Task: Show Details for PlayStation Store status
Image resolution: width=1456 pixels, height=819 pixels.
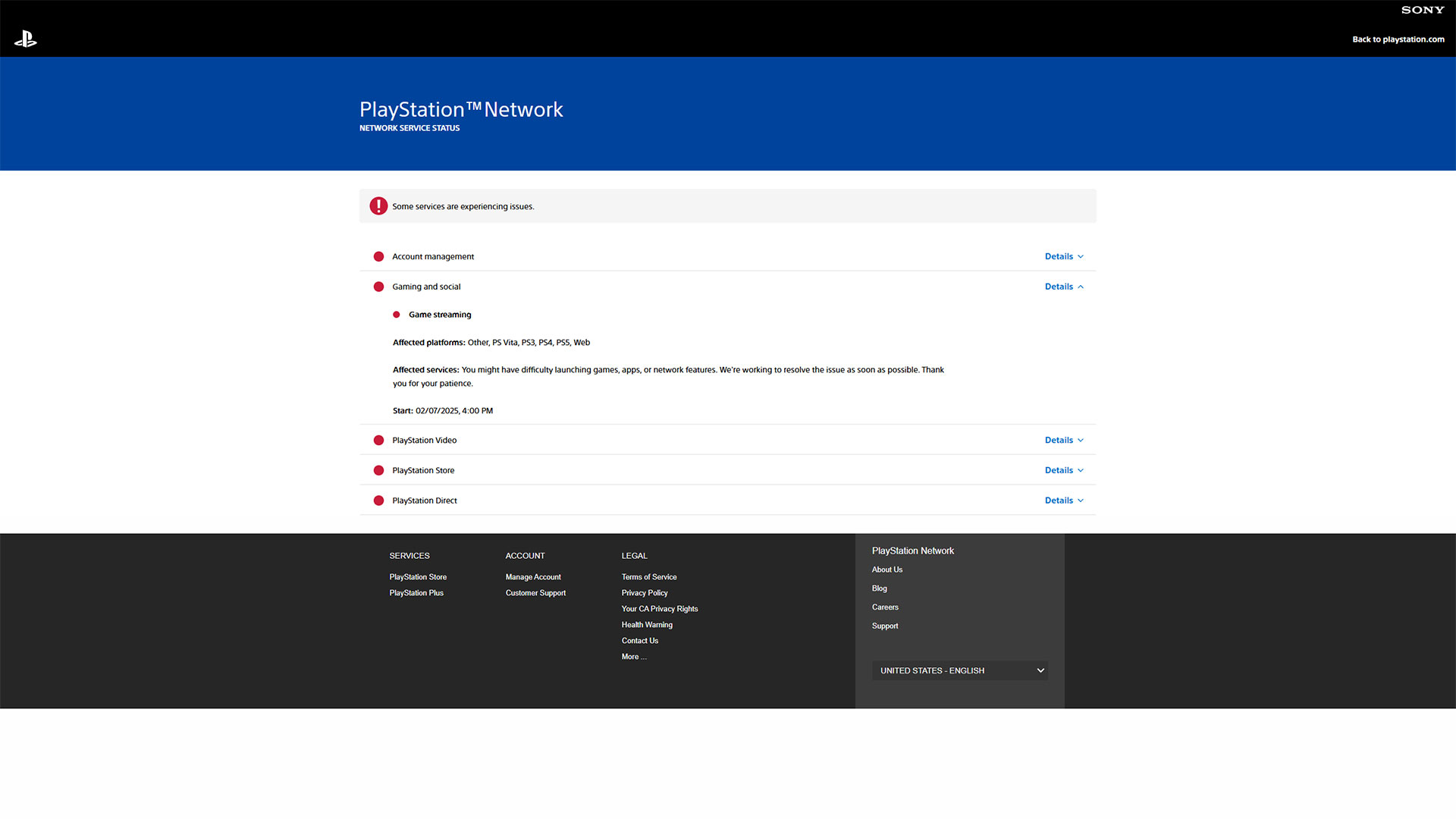Action: click(x=1063, y=470)
